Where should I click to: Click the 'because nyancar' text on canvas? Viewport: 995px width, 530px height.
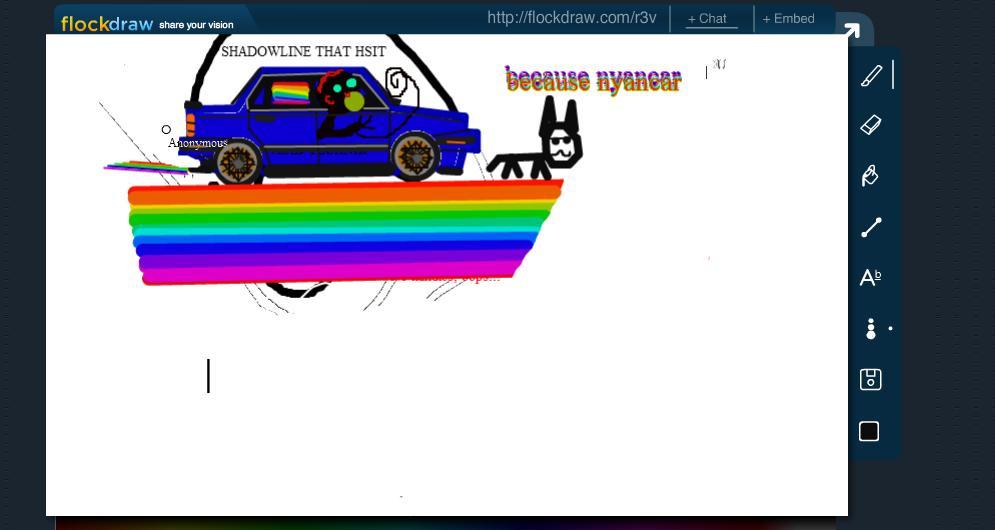pyautogui.click(x=593, y=80)
